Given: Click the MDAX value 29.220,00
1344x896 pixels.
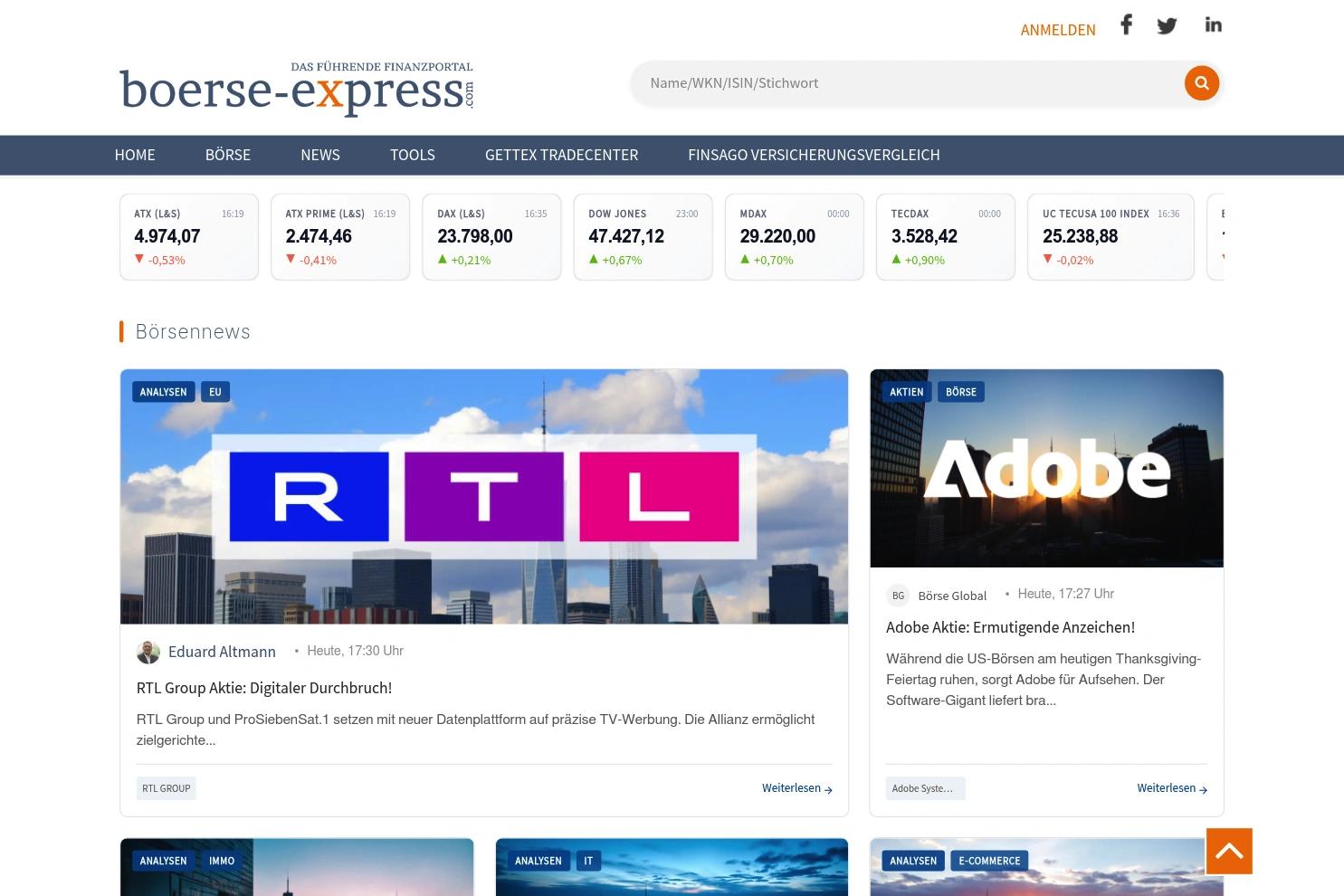Looking at the screenshot, I should pos(777,236).
